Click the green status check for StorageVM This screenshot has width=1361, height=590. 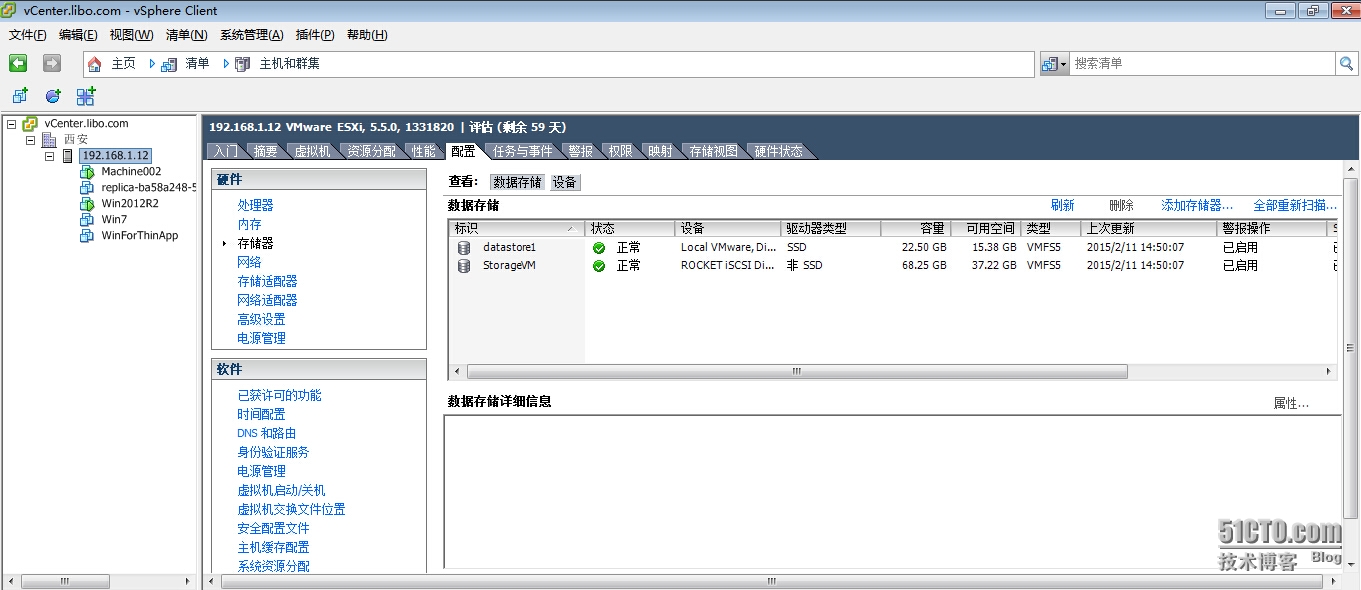click(x=599, y=266)
